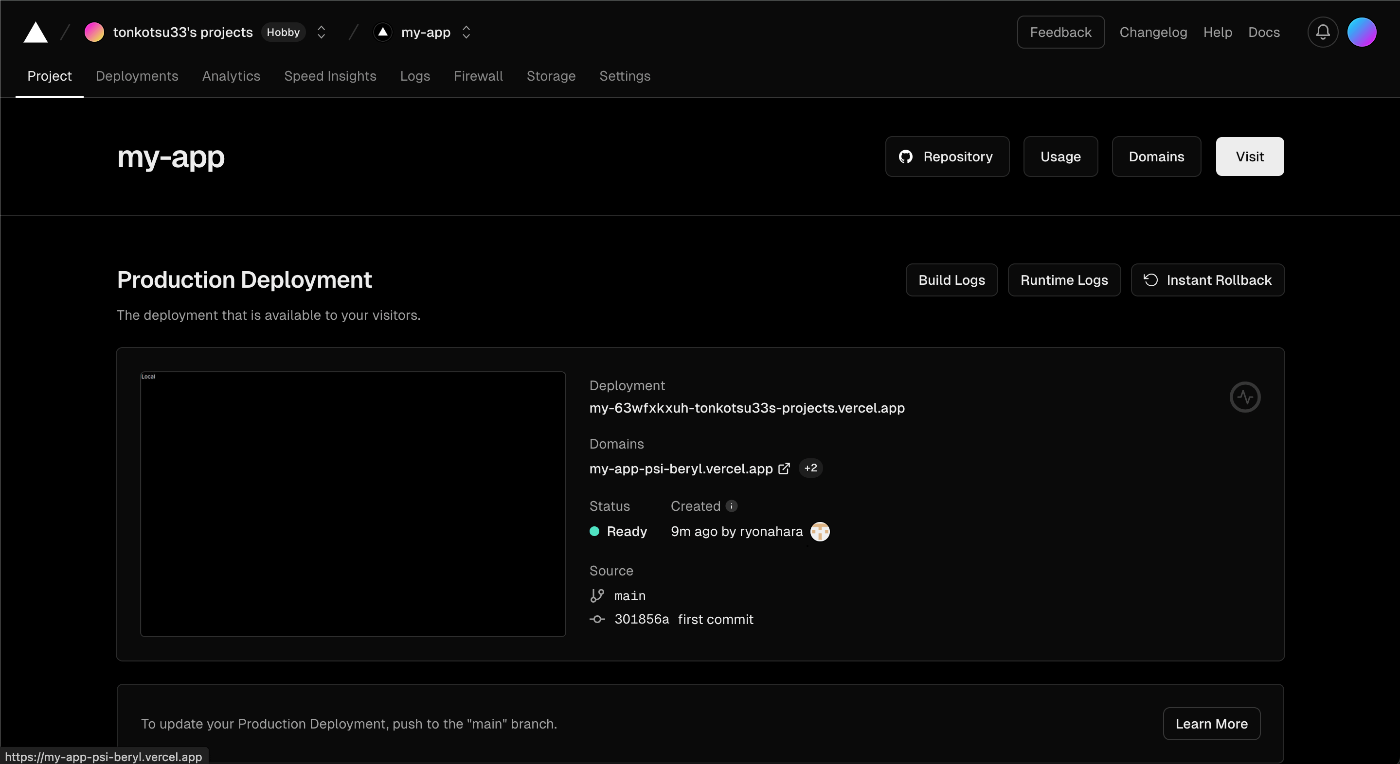Viewport: 1400px width, 764px height.
Task: Click the '9m ago by ryonahara' text
Action: (x=737, y=531)
